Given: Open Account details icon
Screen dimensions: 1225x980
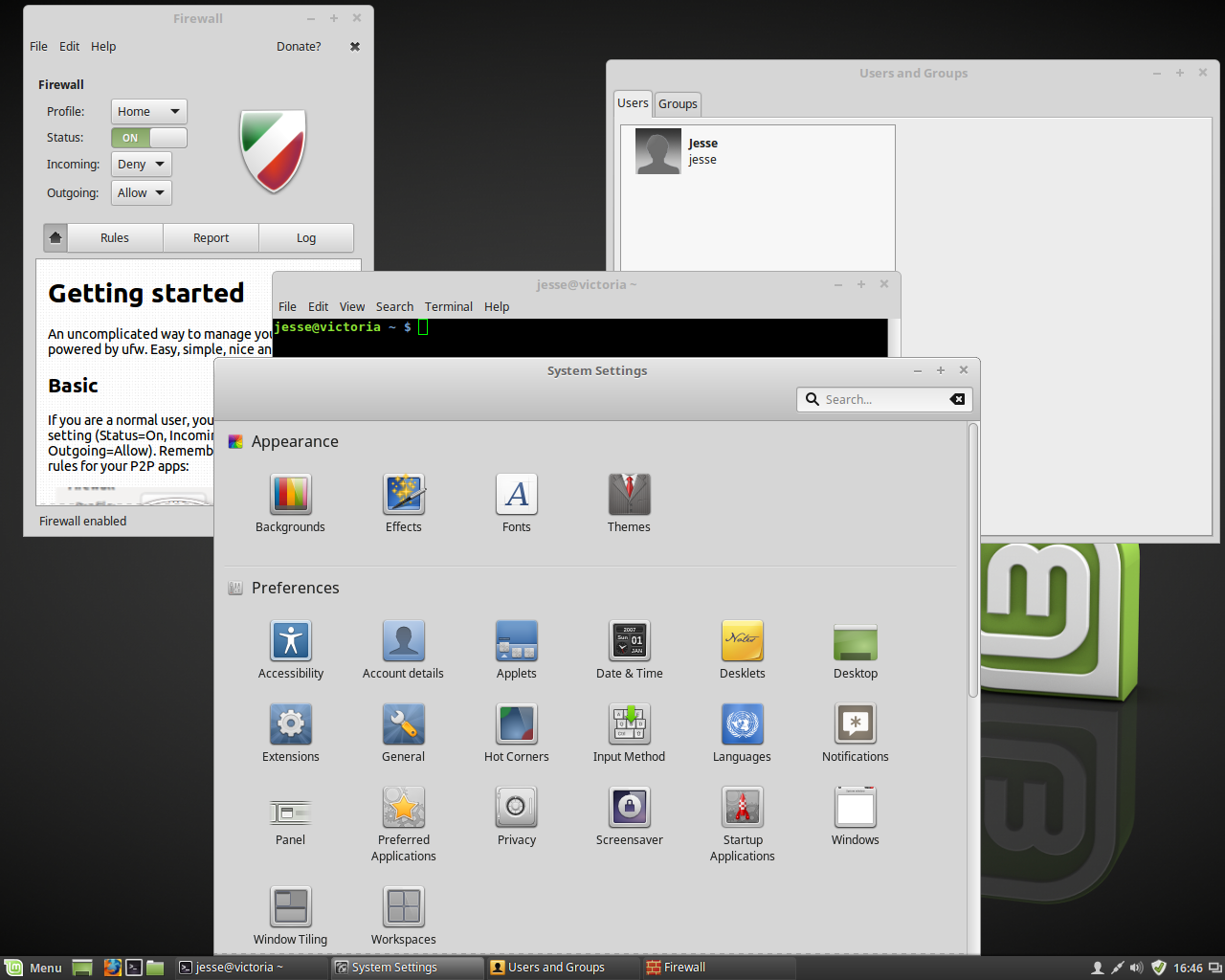Looking at the screenshot, I should (404, 641).
